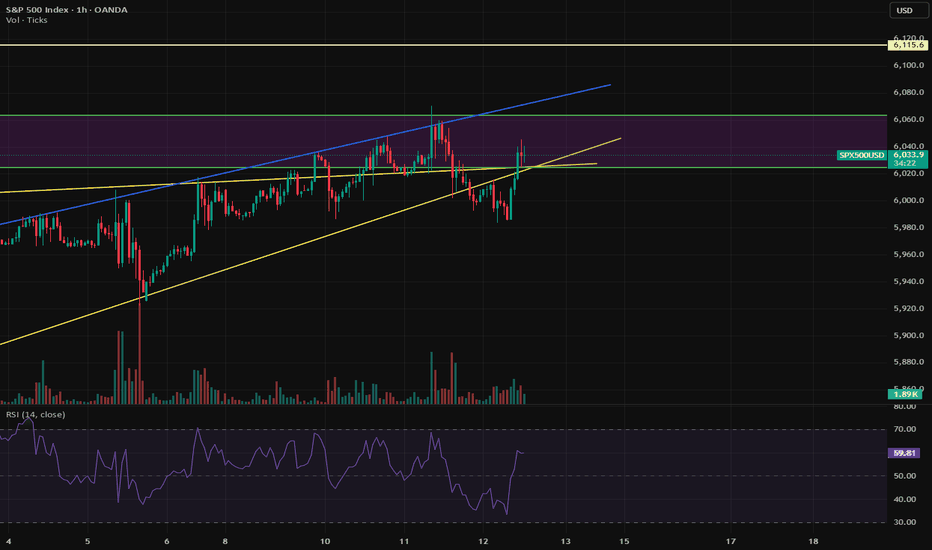
Task: Click the 6,100.0 price axis label
Action: 908,65
